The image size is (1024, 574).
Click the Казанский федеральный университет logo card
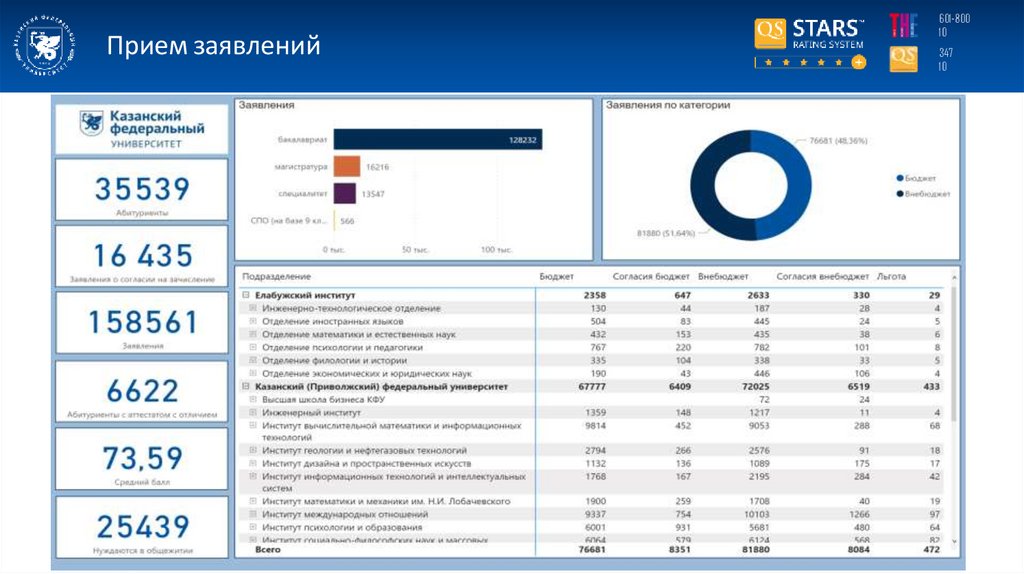[142, 129]
